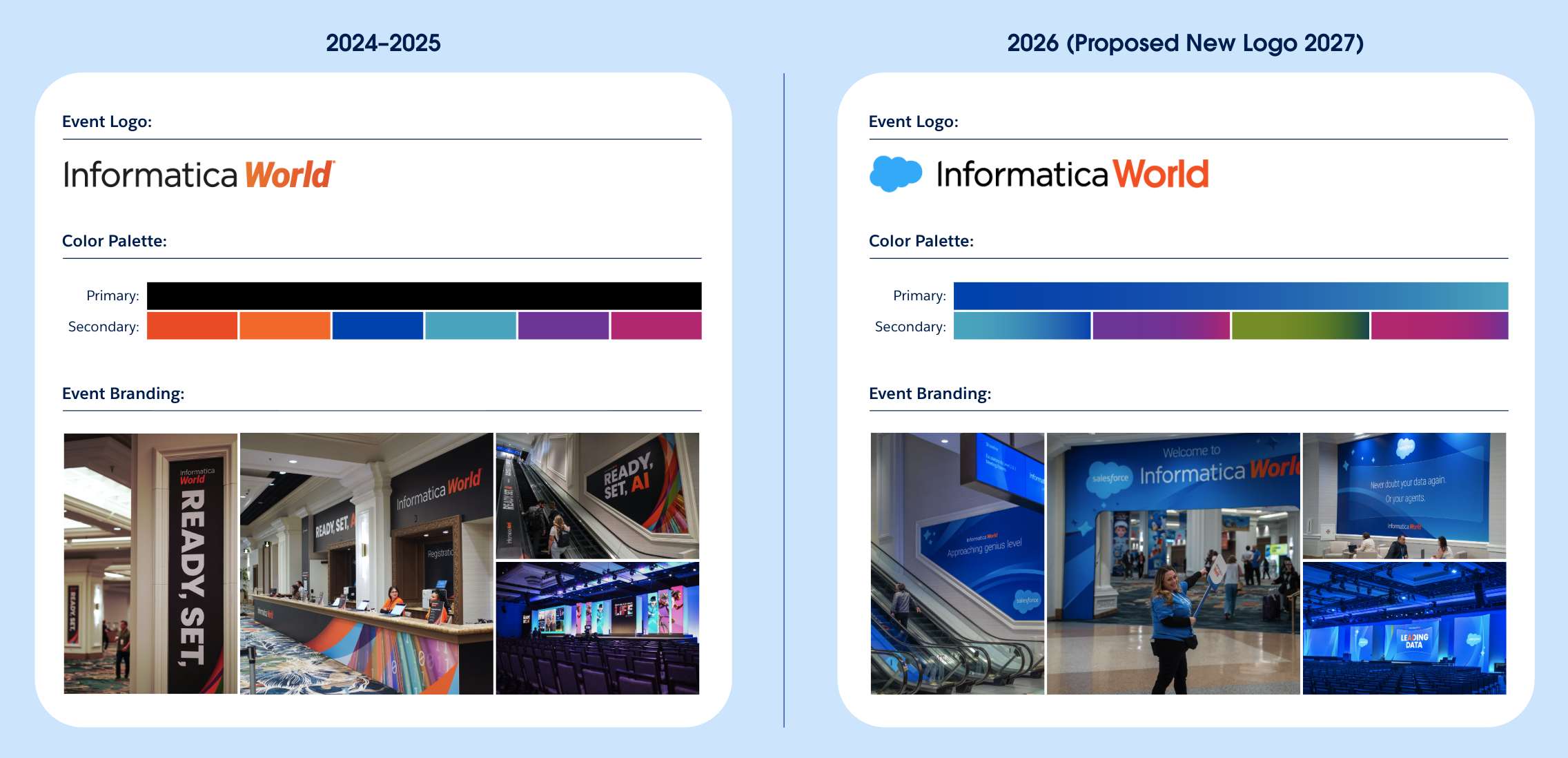The height and width of the screenshot is (758, 1568).
Task: Select the teal secondary swatch in 2024-2025
Action: (x=471, y=326)
